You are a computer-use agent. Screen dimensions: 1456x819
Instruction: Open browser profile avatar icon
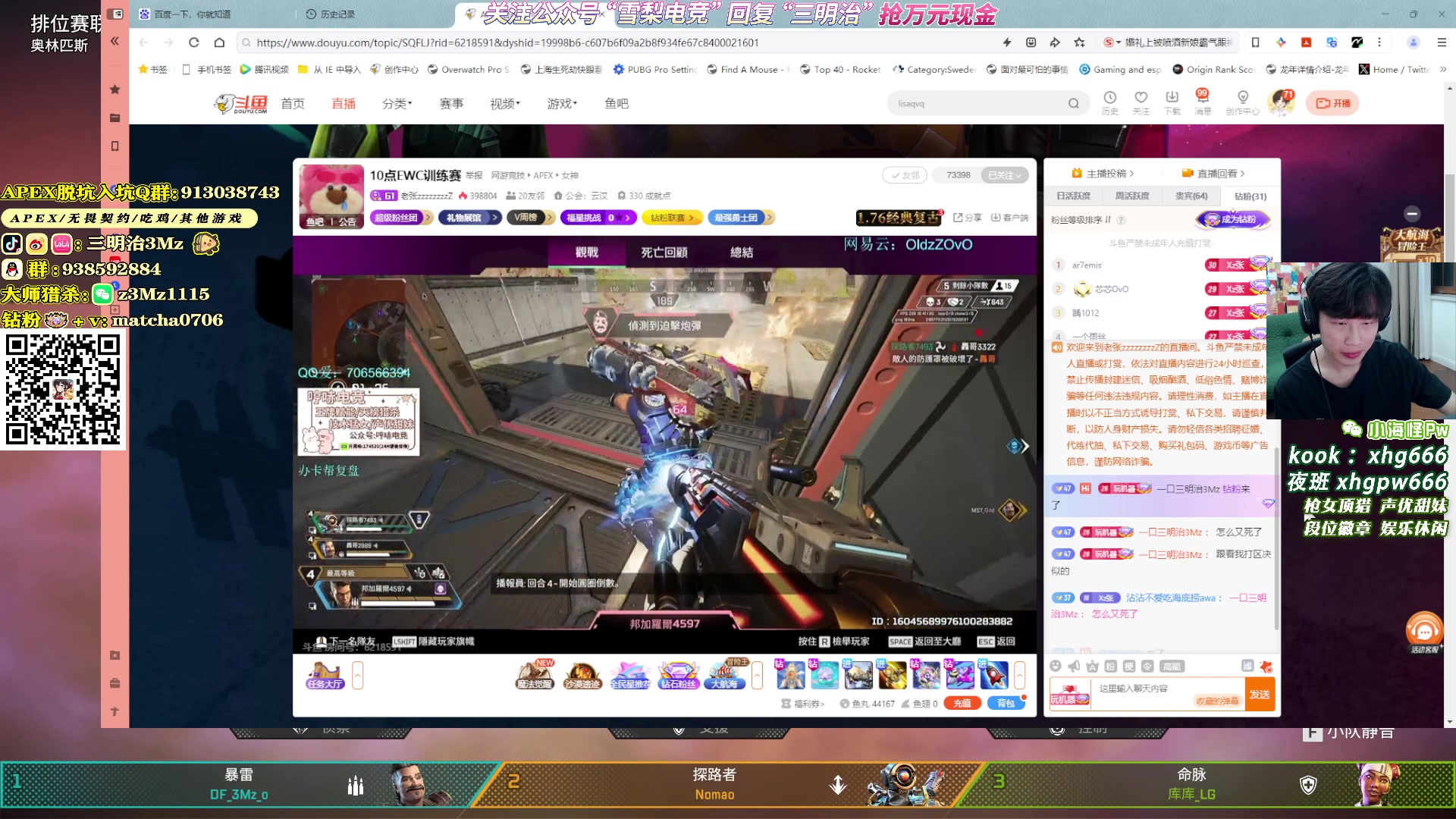[1413, 42]
